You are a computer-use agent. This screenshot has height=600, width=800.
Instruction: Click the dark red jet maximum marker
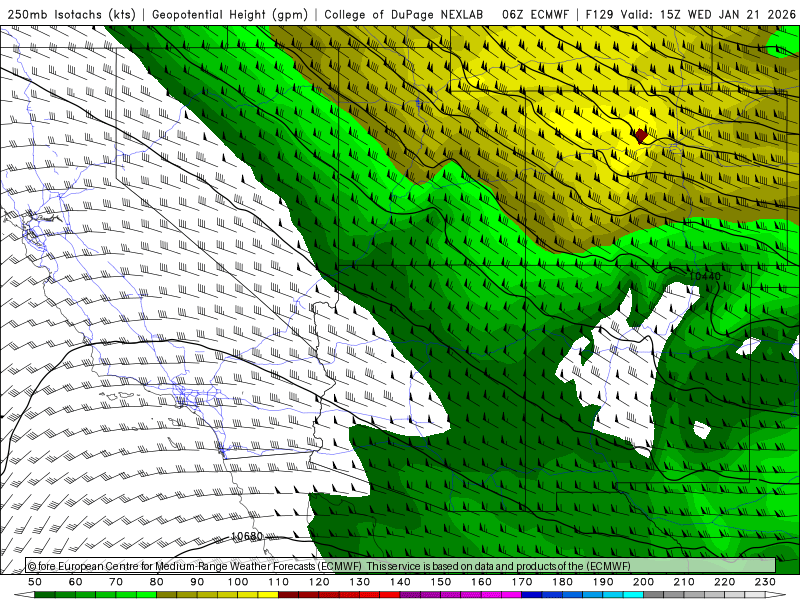point(641,136)
